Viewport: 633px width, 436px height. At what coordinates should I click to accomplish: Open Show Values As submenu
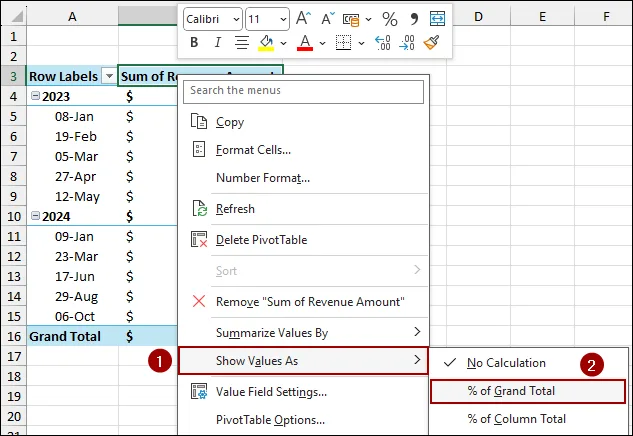(303, 361)
